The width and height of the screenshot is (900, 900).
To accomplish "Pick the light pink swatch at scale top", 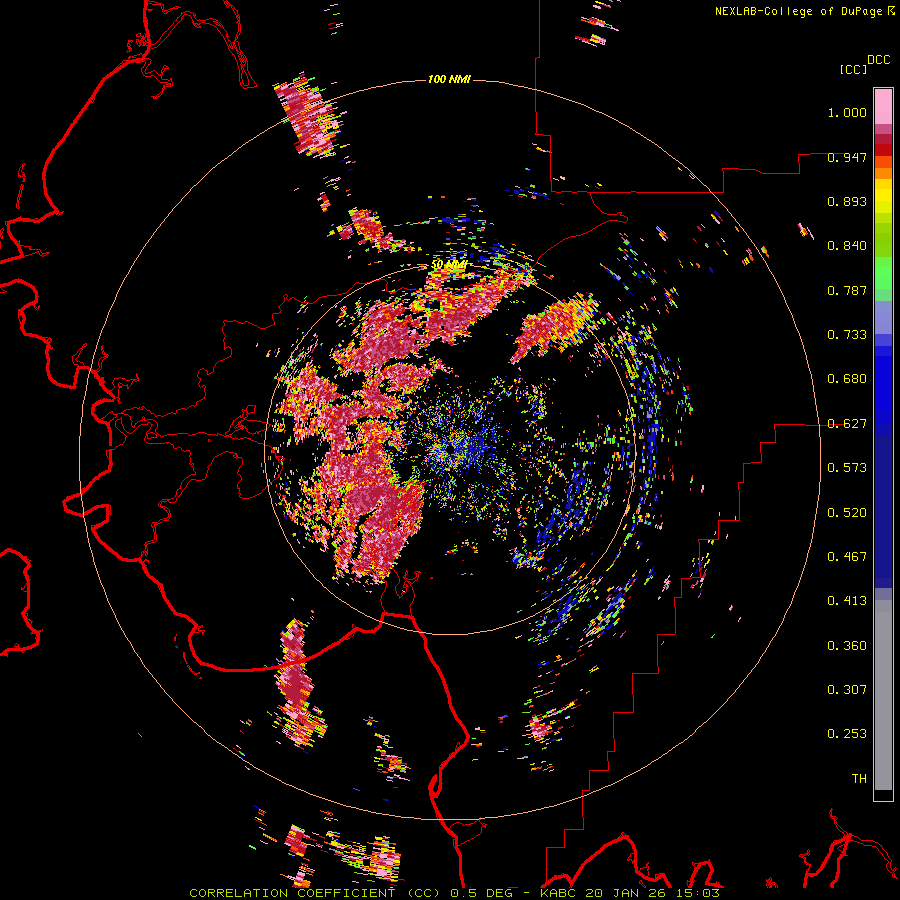I will coord(883,106).
